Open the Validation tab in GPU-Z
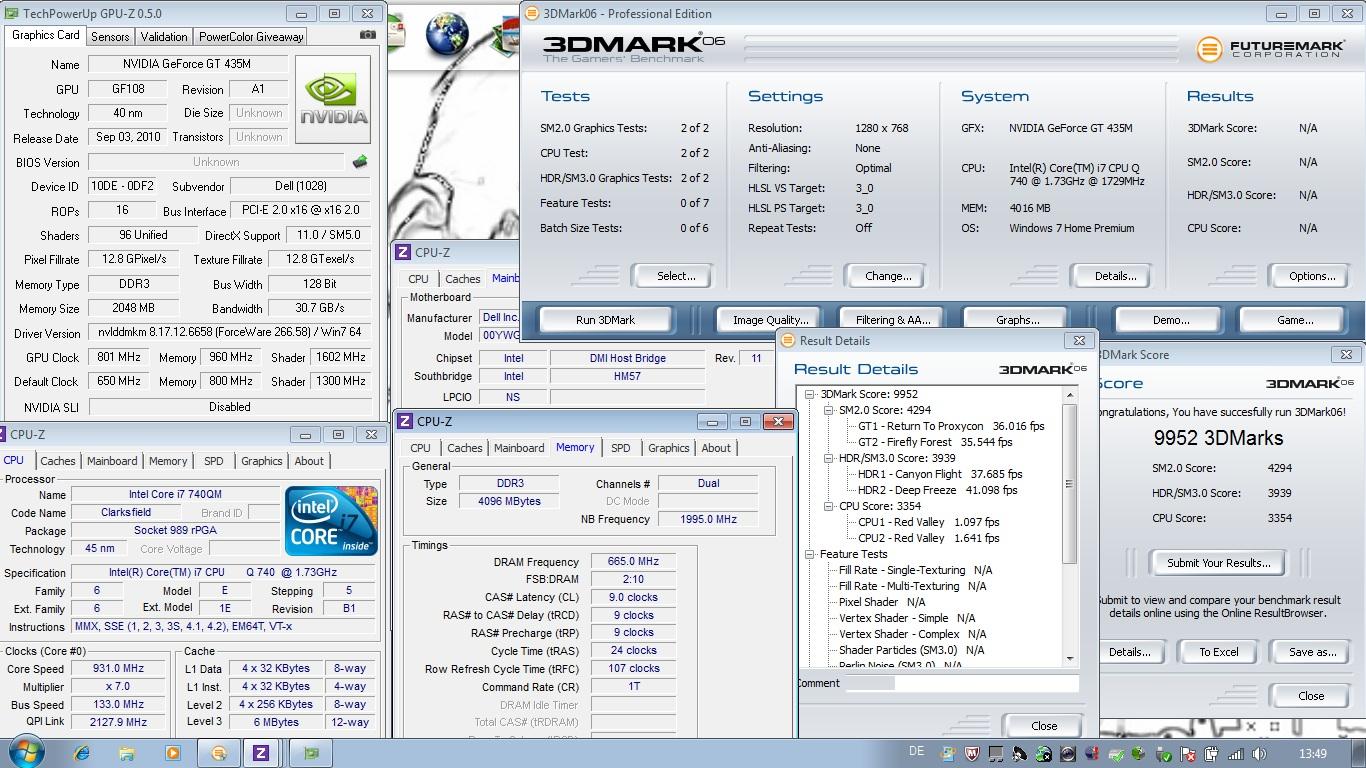1366x768 pixels. coord(164,36)
